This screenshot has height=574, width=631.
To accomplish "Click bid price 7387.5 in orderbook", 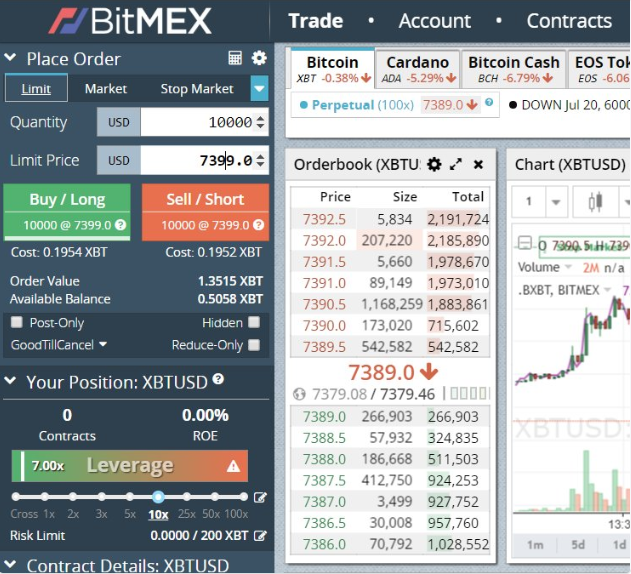I will click(x=324, y=480).
